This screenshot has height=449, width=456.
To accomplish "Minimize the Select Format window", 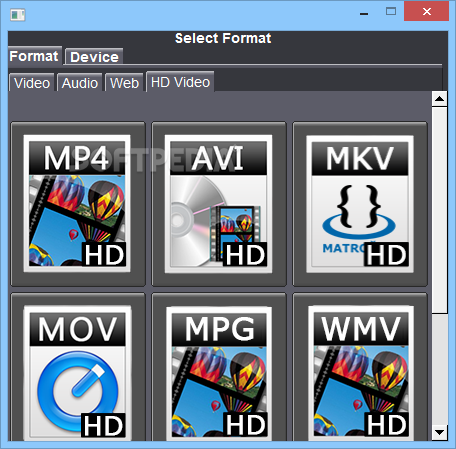I will click(x=364, y=13).
